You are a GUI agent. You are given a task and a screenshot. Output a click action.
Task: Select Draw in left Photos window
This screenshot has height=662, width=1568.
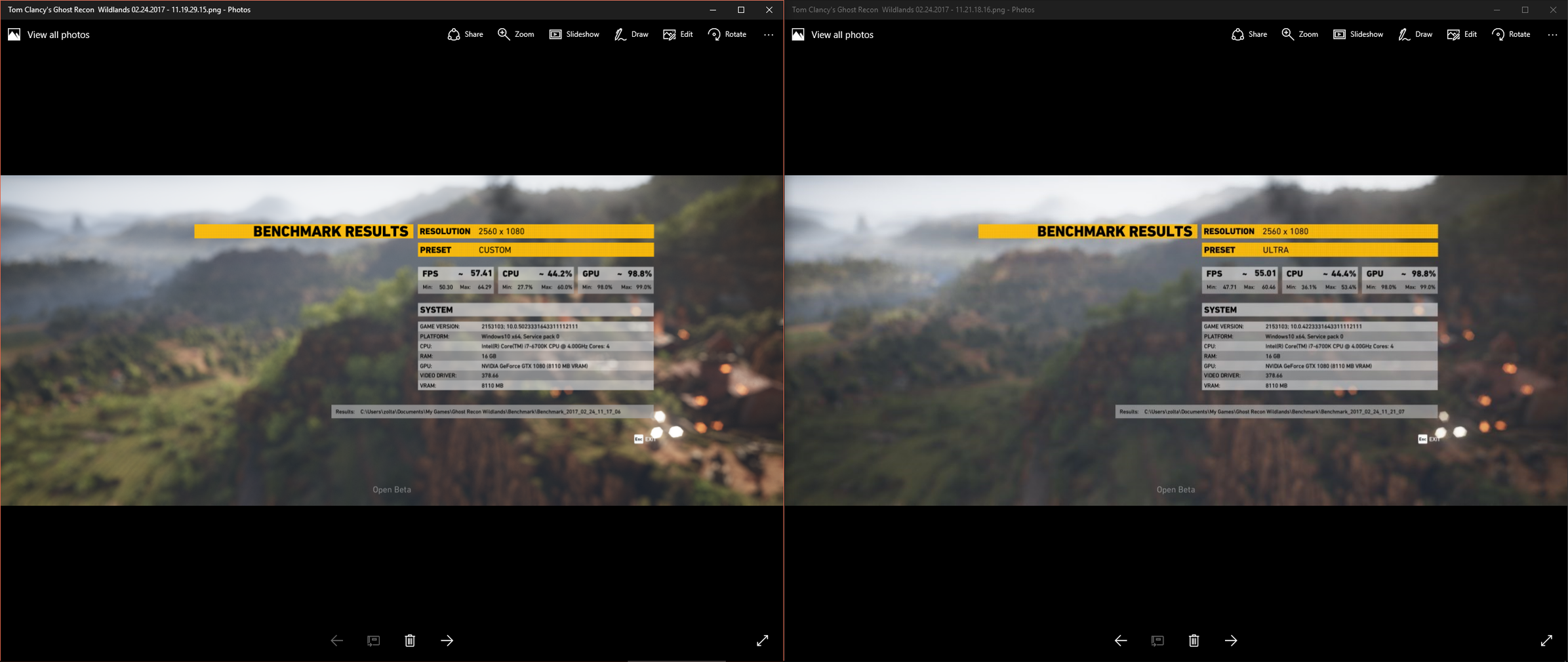pyautogui.click(x=631, y=34)
